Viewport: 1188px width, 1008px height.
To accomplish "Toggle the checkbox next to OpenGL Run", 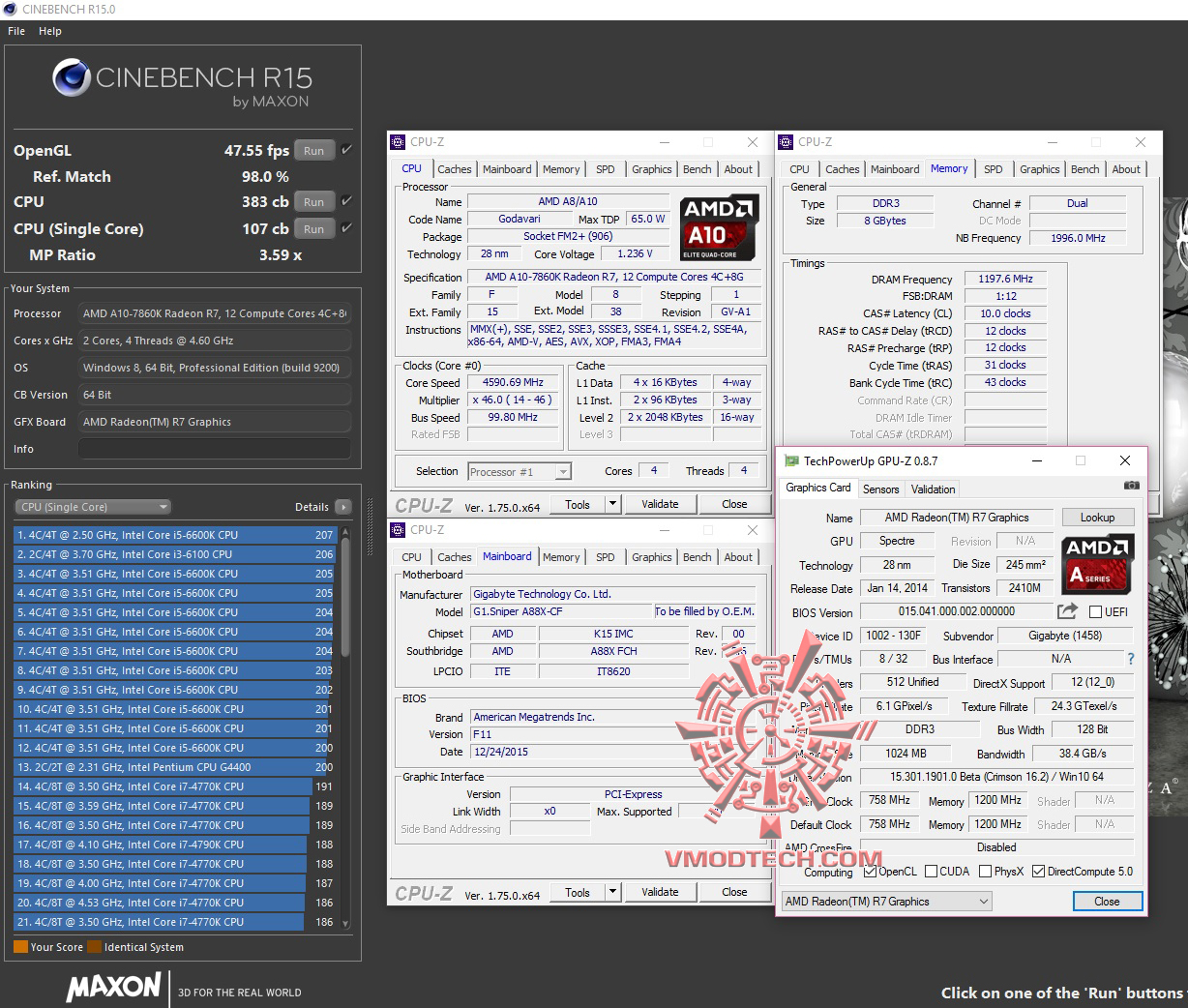I will tap(346, 150).
